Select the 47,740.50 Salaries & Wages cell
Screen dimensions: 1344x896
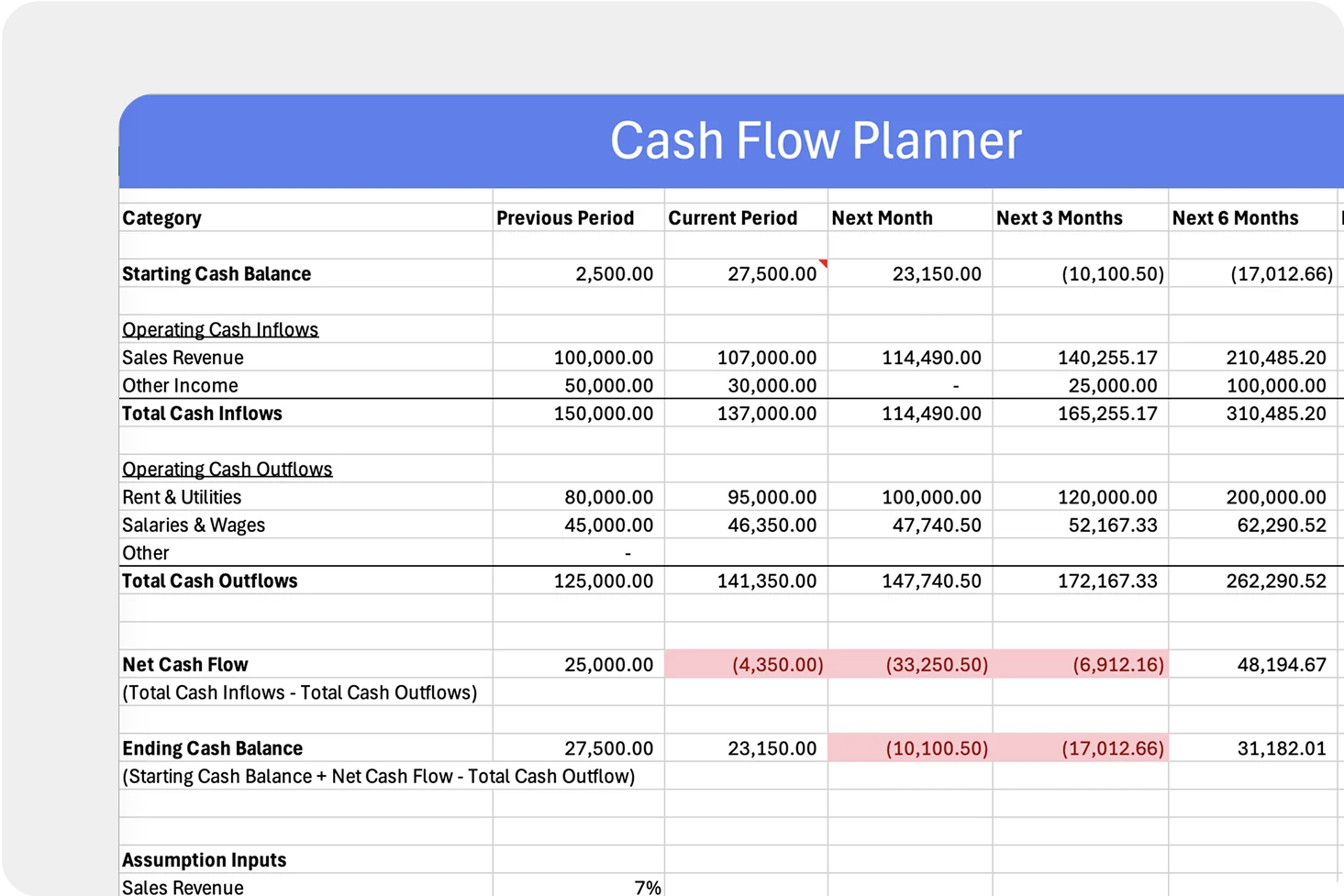click(910, 525)
